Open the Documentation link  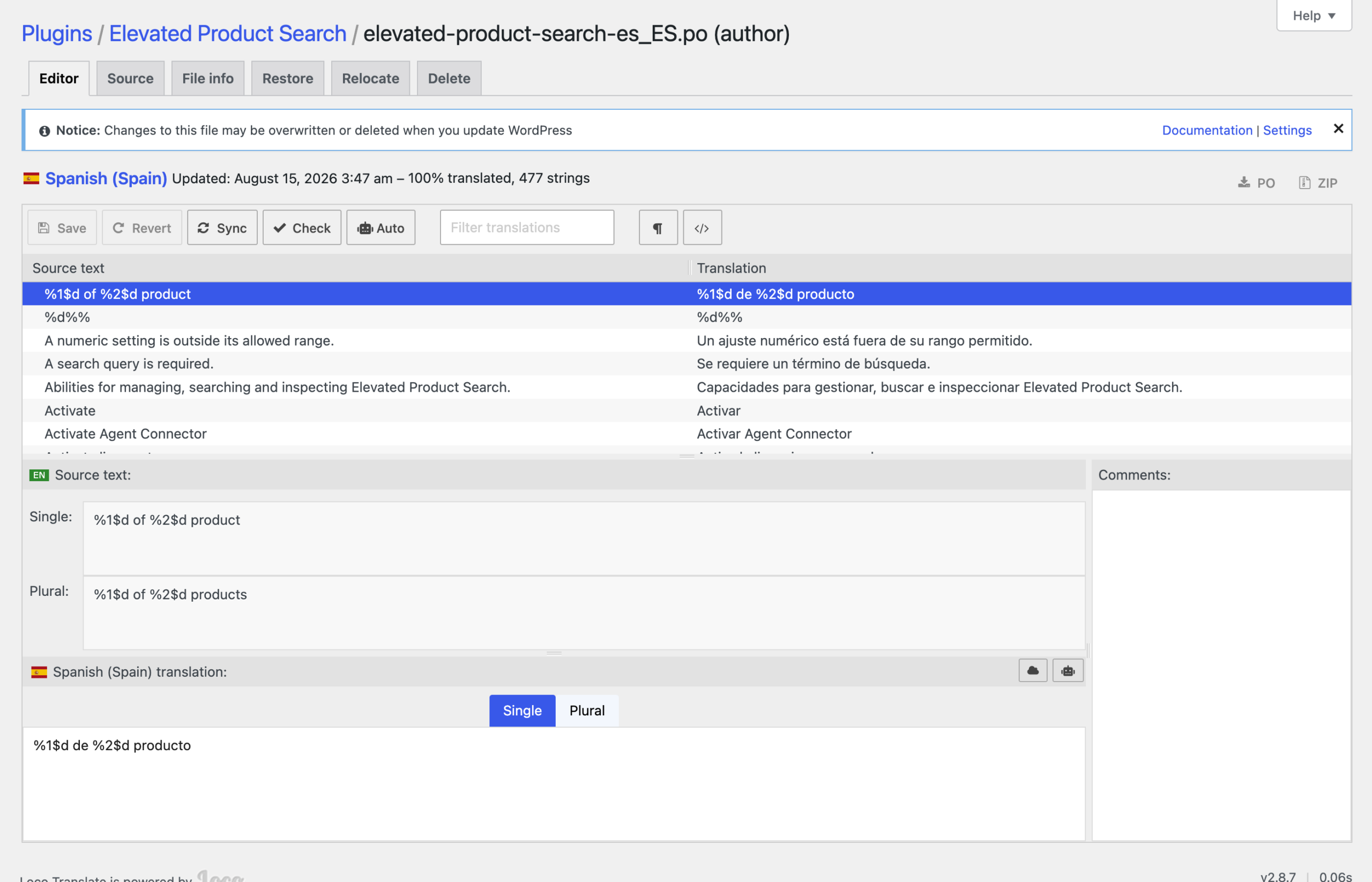1207,130
